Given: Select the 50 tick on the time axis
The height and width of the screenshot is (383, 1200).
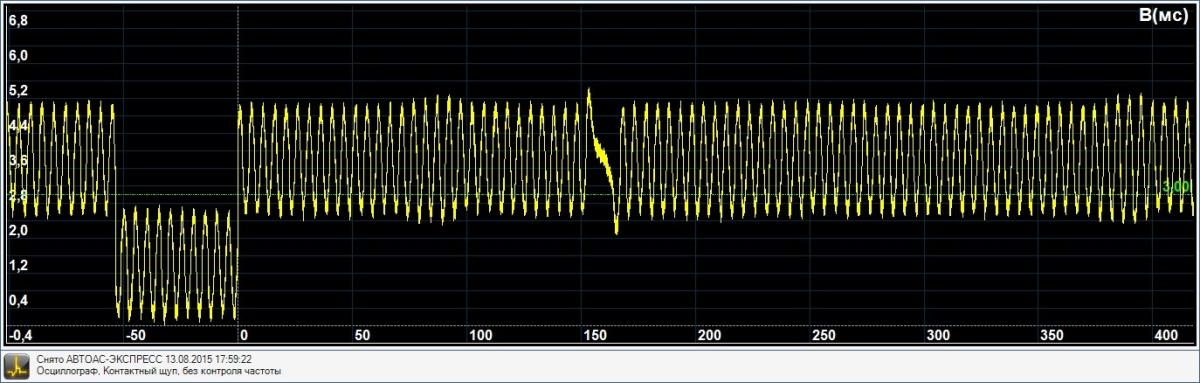Looking at the screenshot, I should (x=362, y=335).
